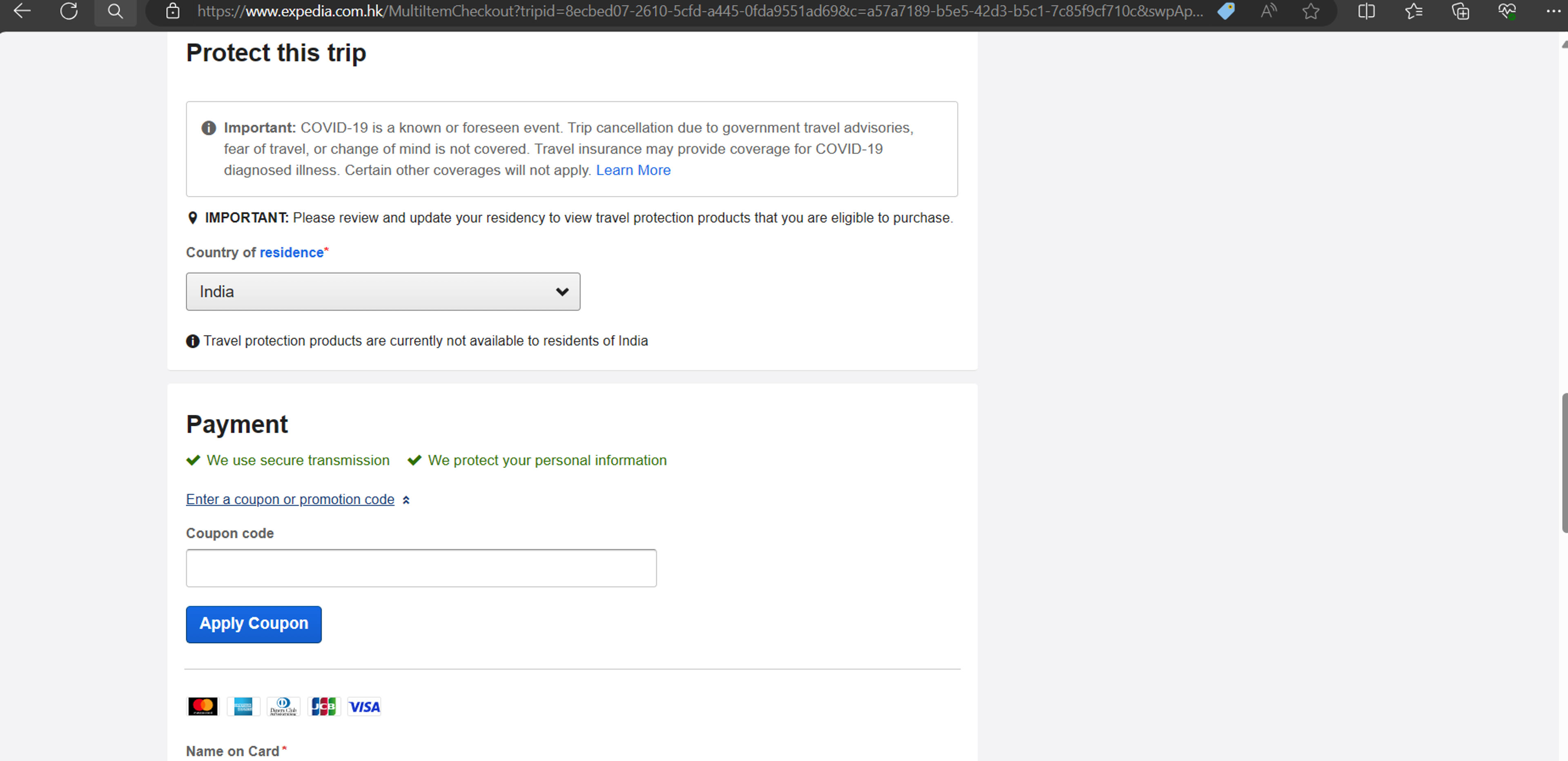Click the 'We use secure transmission' text
The width and height of the screenshot is (1568, 761).
[298, 460]
